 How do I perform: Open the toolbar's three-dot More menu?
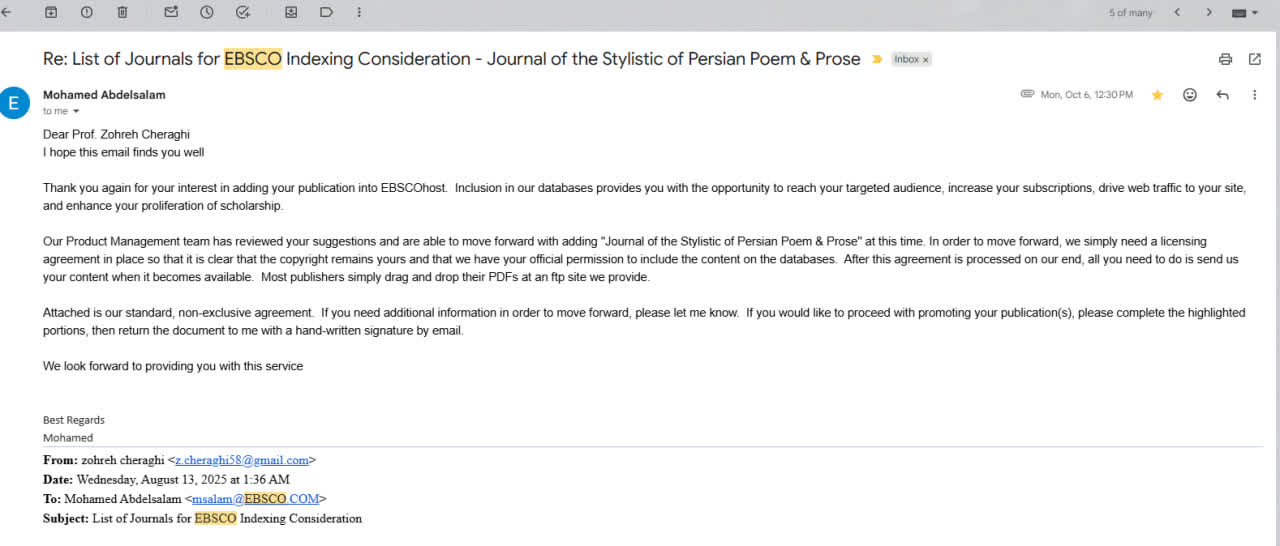tap(359, 12)
